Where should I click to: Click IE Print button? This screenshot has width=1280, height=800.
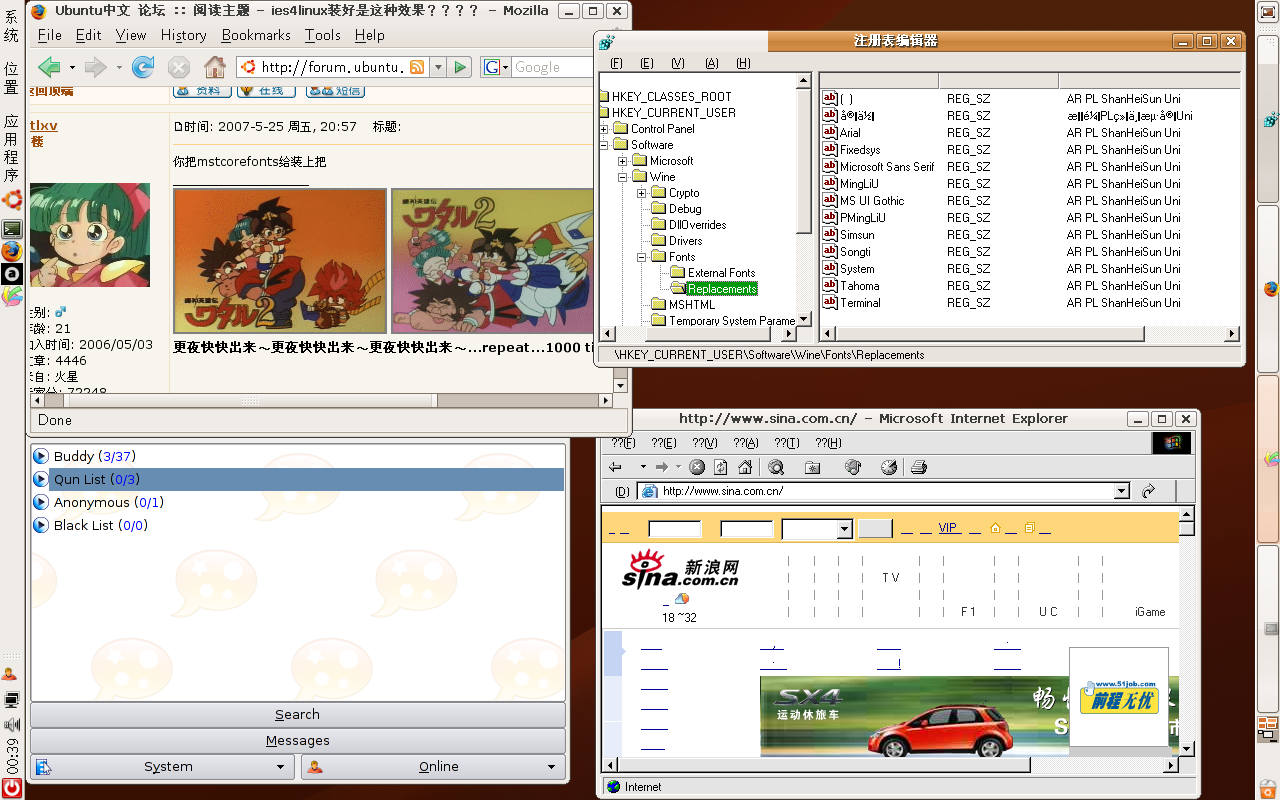[x=919, y=467]
